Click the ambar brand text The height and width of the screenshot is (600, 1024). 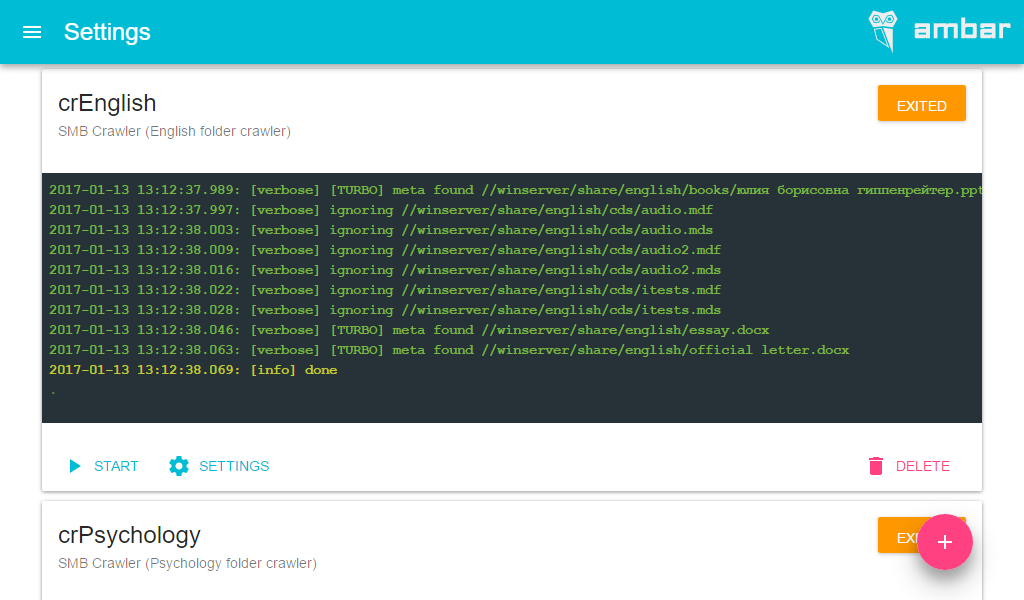tap(961, 29)
